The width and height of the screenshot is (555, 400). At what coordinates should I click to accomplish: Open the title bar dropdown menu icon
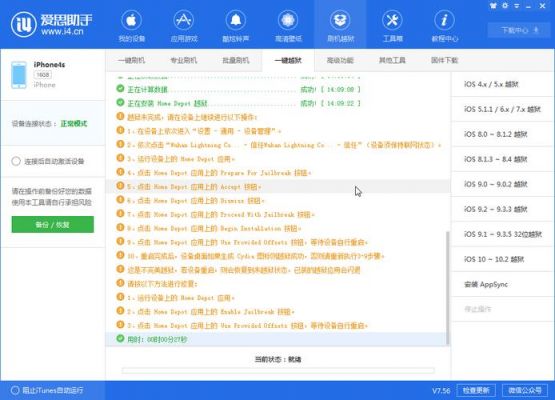517,6
